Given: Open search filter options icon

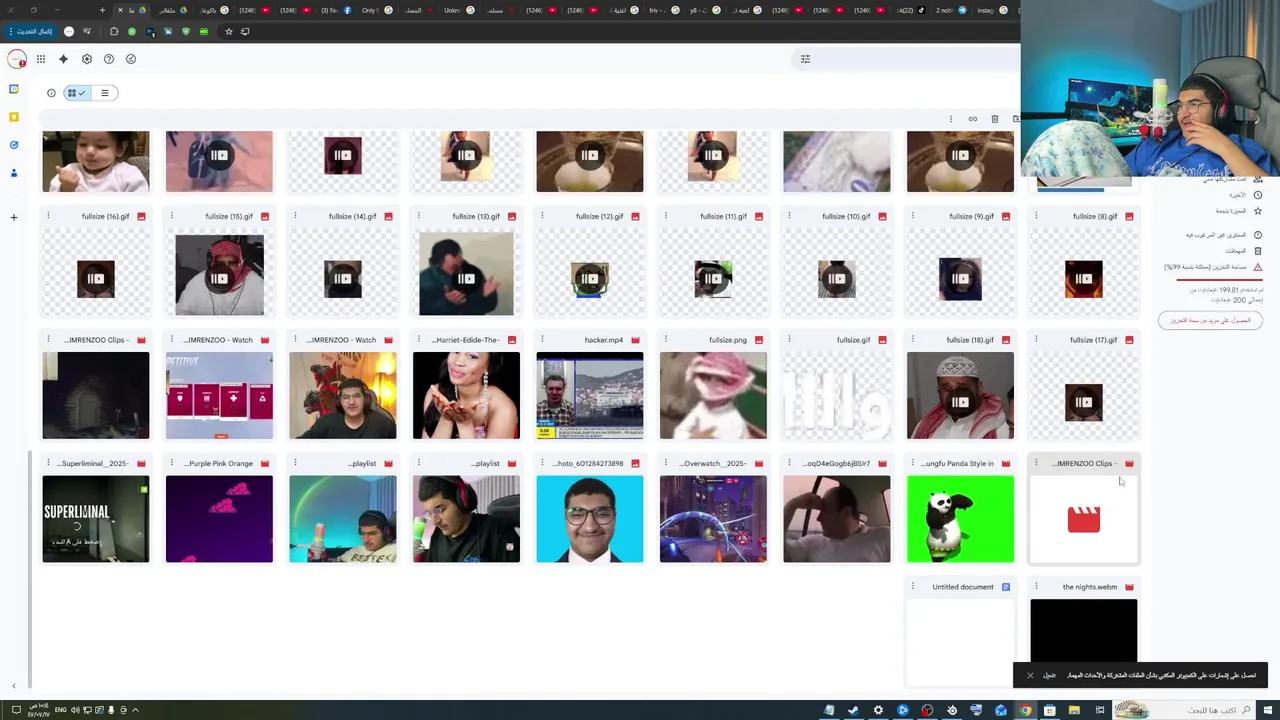Looking at the screenshot, I should coord(805,59).
